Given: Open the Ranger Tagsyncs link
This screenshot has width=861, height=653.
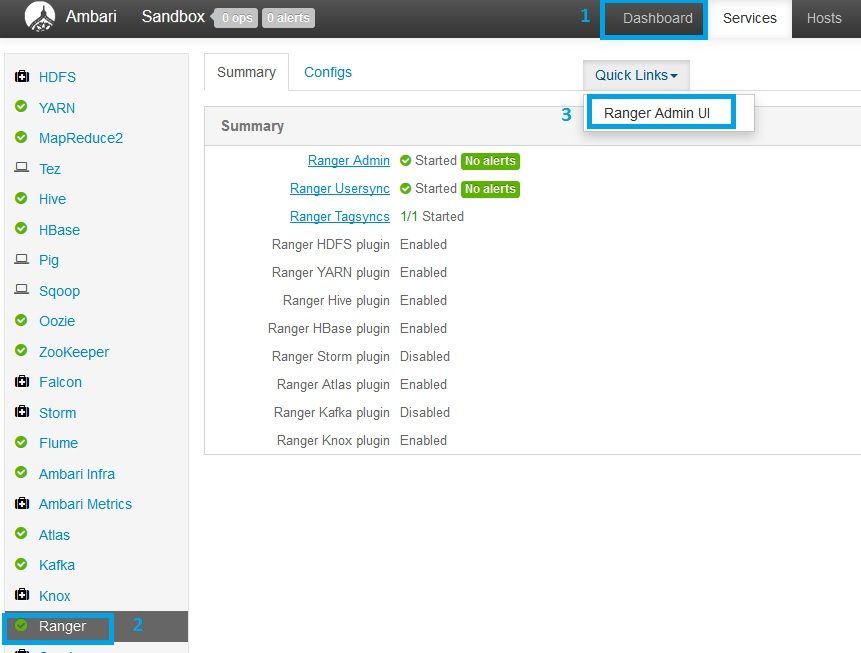Looking at the screenshot, I should pos(340,216).
